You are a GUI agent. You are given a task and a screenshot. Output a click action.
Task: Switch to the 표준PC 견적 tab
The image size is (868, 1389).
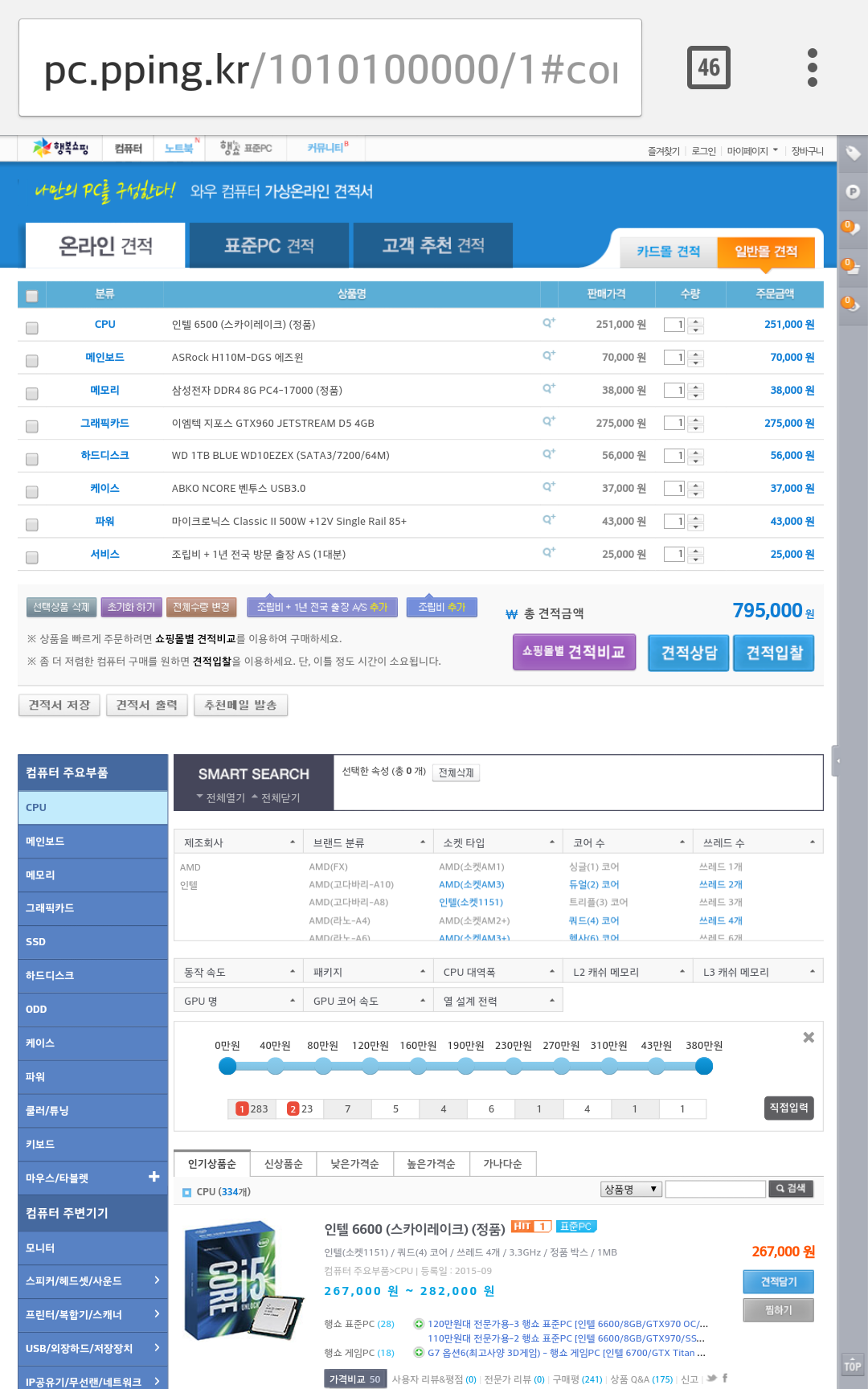click(x=269, y=246)
